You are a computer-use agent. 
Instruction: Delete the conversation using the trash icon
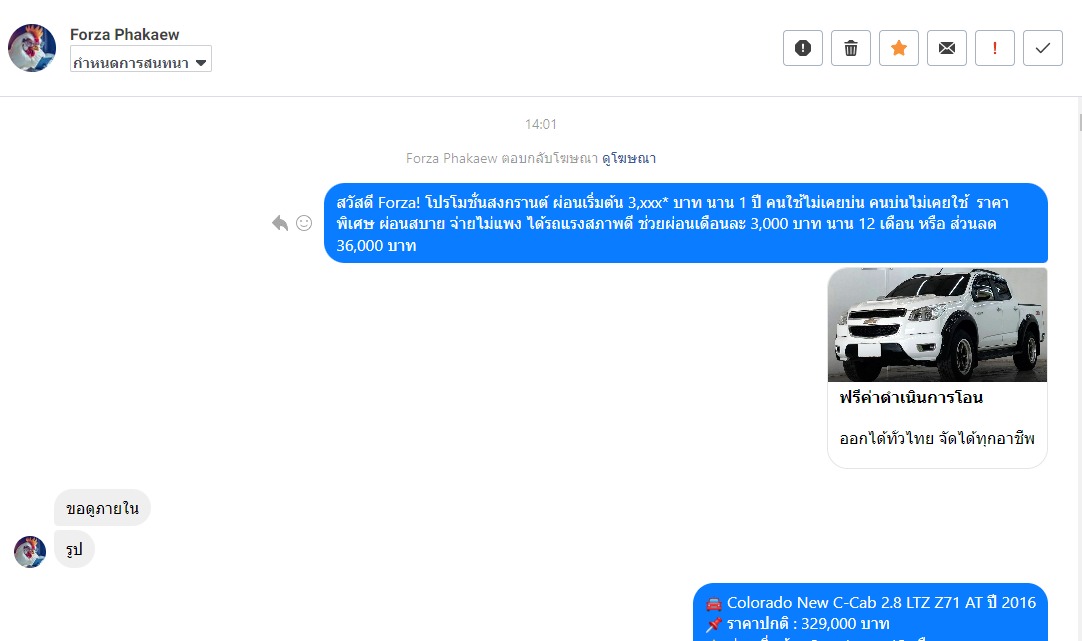point(851,48)
